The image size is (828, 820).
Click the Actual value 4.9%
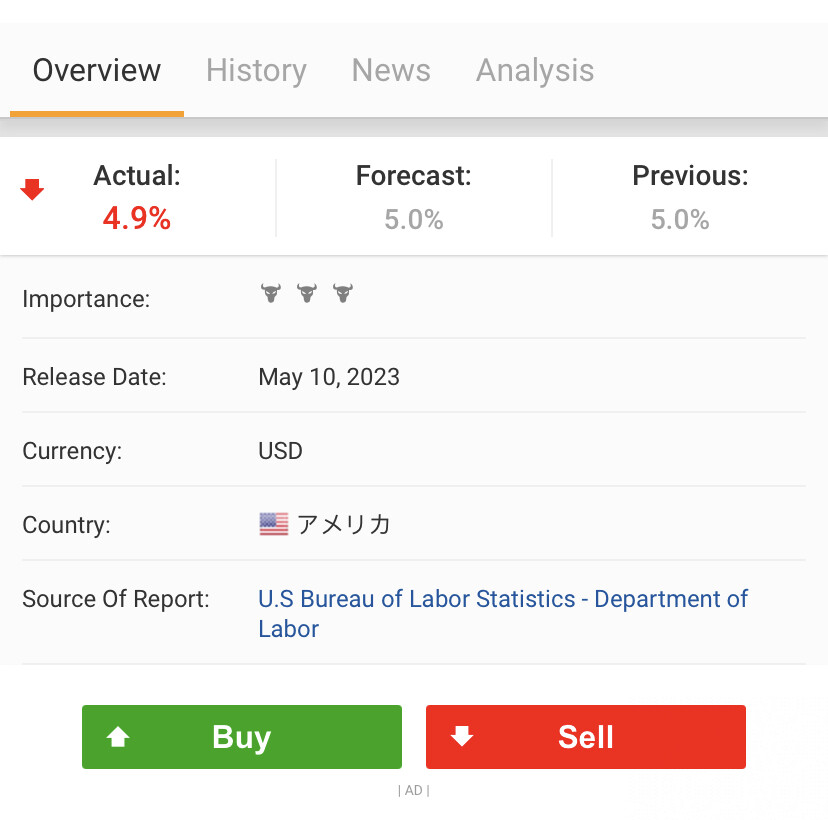coord(137,219)
